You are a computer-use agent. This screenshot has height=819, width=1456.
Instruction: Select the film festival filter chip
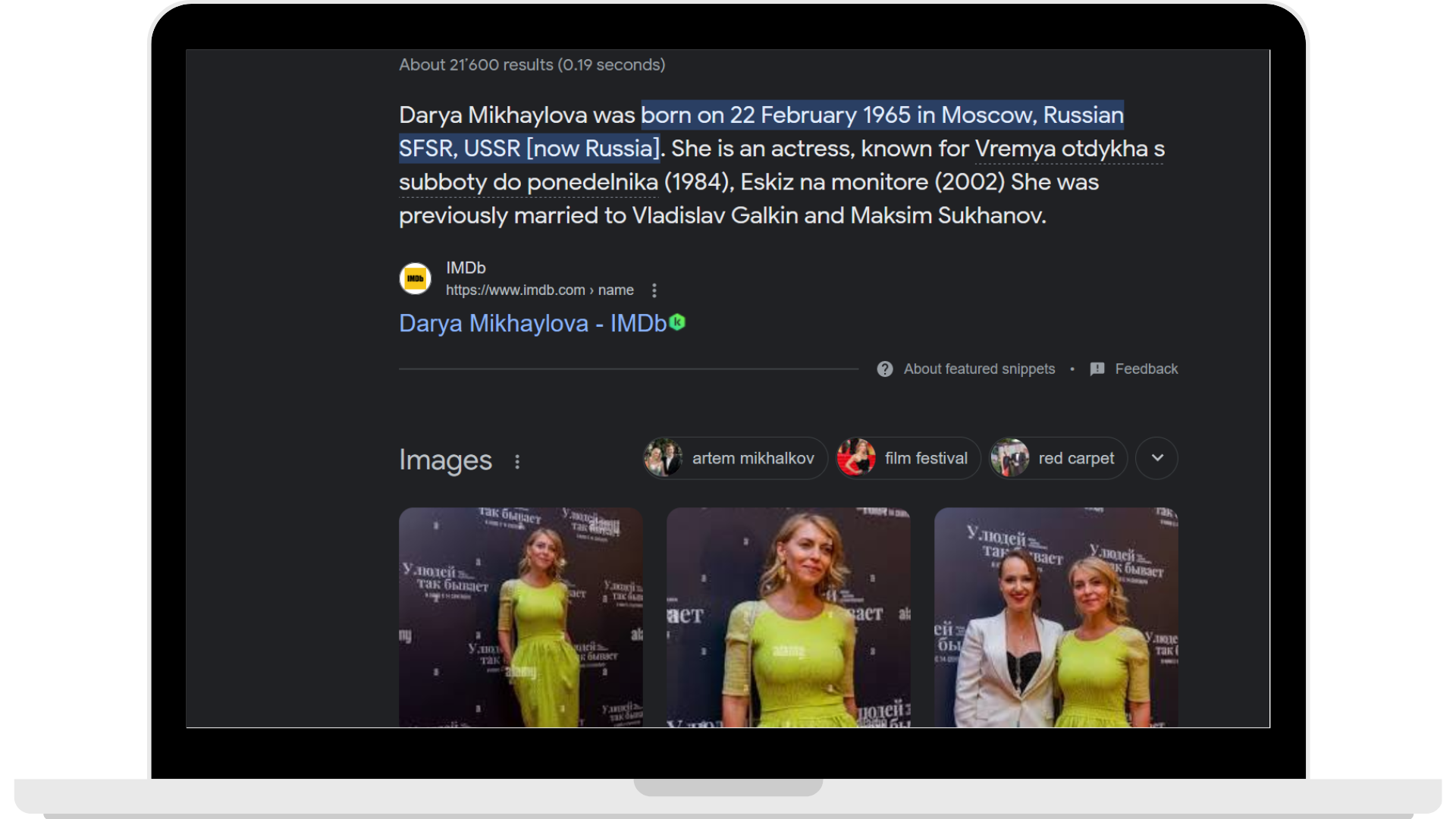(908, 458)
